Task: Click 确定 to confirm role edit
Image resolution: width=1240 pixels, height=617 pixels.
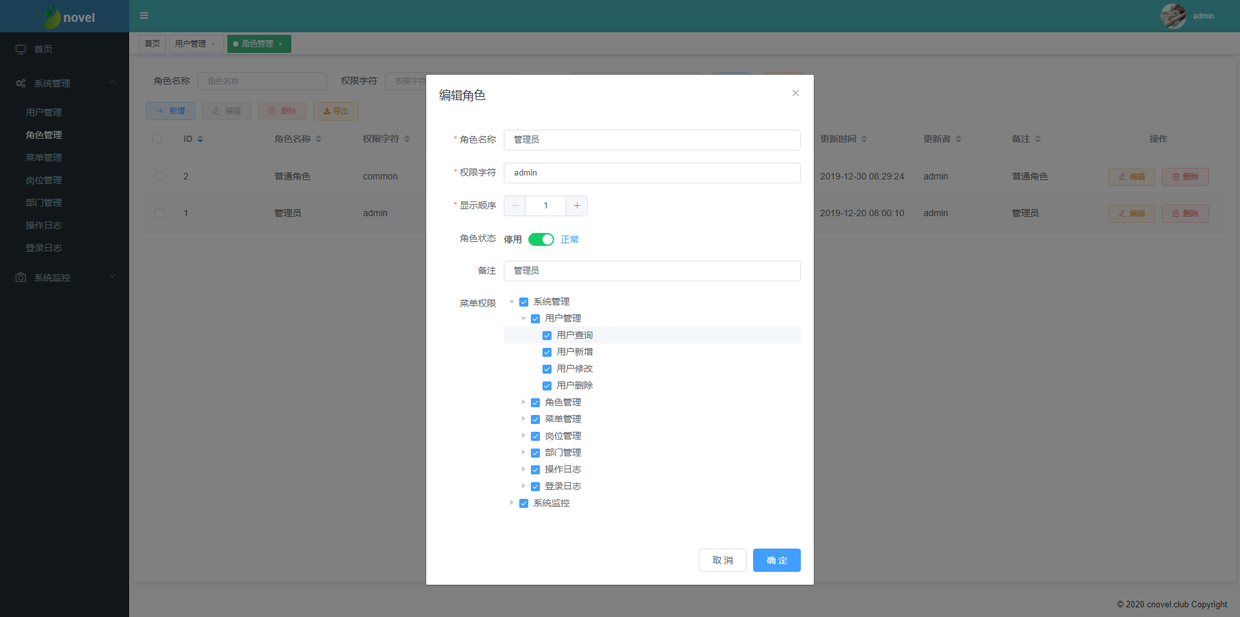Action: click(x=777, y=560)
